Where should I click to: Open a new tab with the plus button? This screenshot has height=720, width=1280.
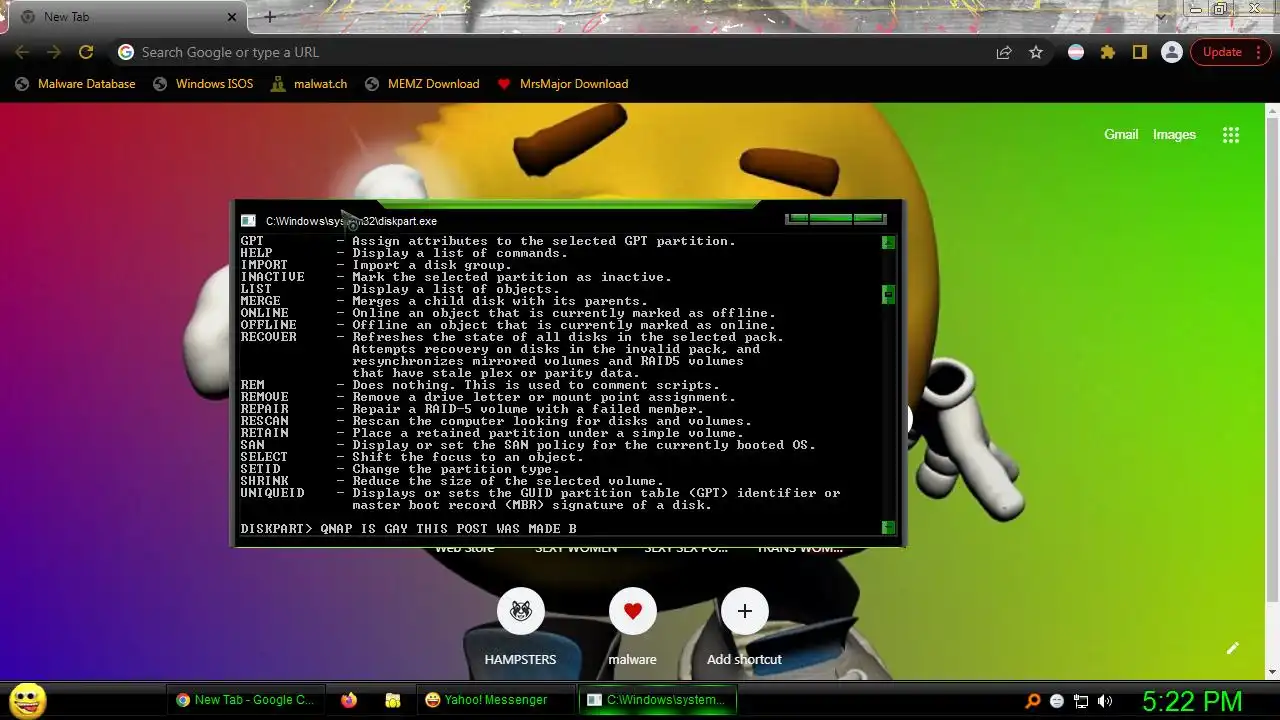click(x=269, y=17)
